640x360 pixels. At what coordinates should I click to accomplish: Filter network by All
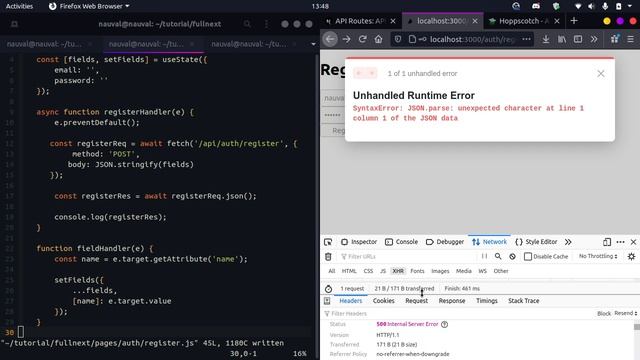pyautogui.click(x=331, y=271)
